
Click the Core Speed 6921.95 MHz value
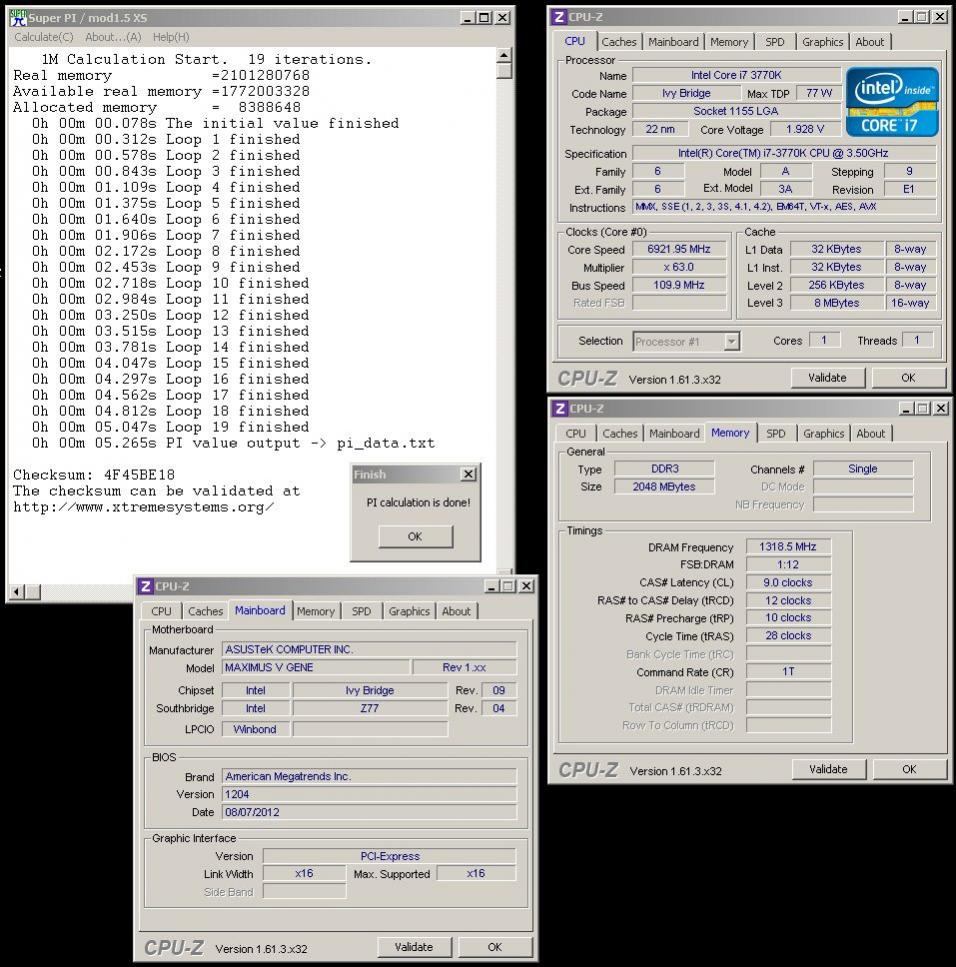[x=679, y=249]
